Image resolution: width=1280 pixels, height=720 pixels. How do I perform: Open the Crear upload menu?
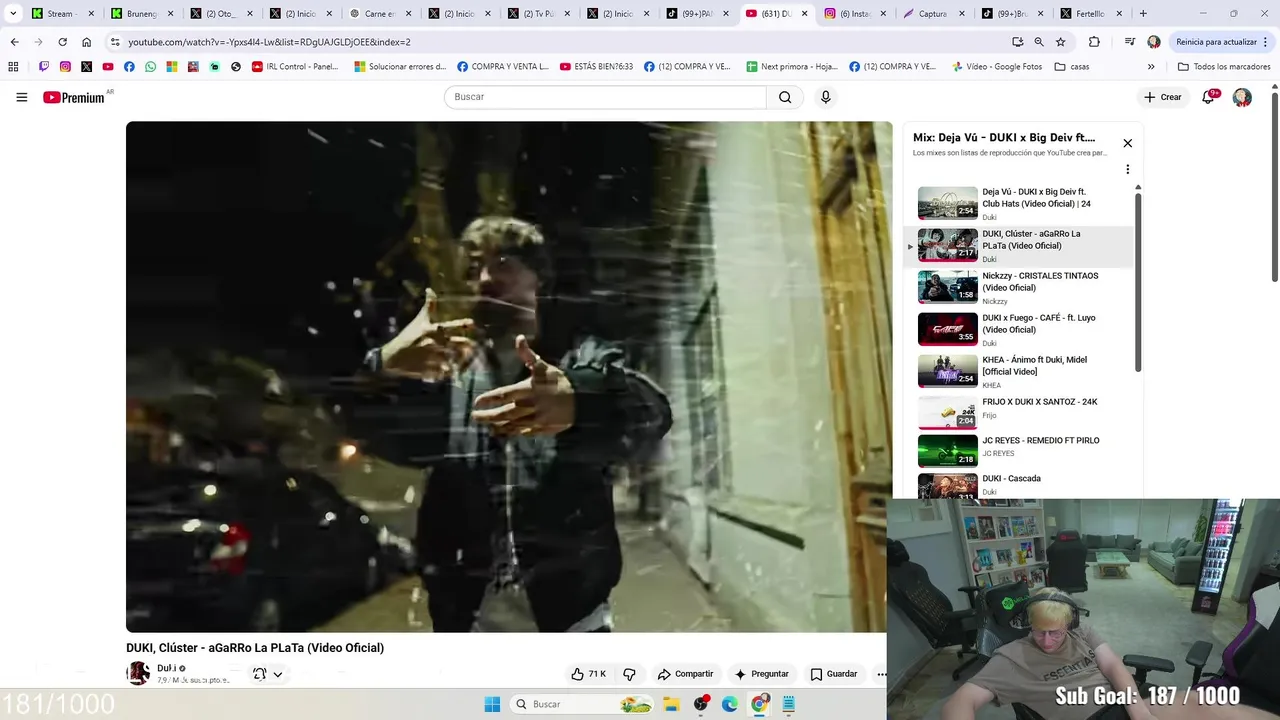1163,97
